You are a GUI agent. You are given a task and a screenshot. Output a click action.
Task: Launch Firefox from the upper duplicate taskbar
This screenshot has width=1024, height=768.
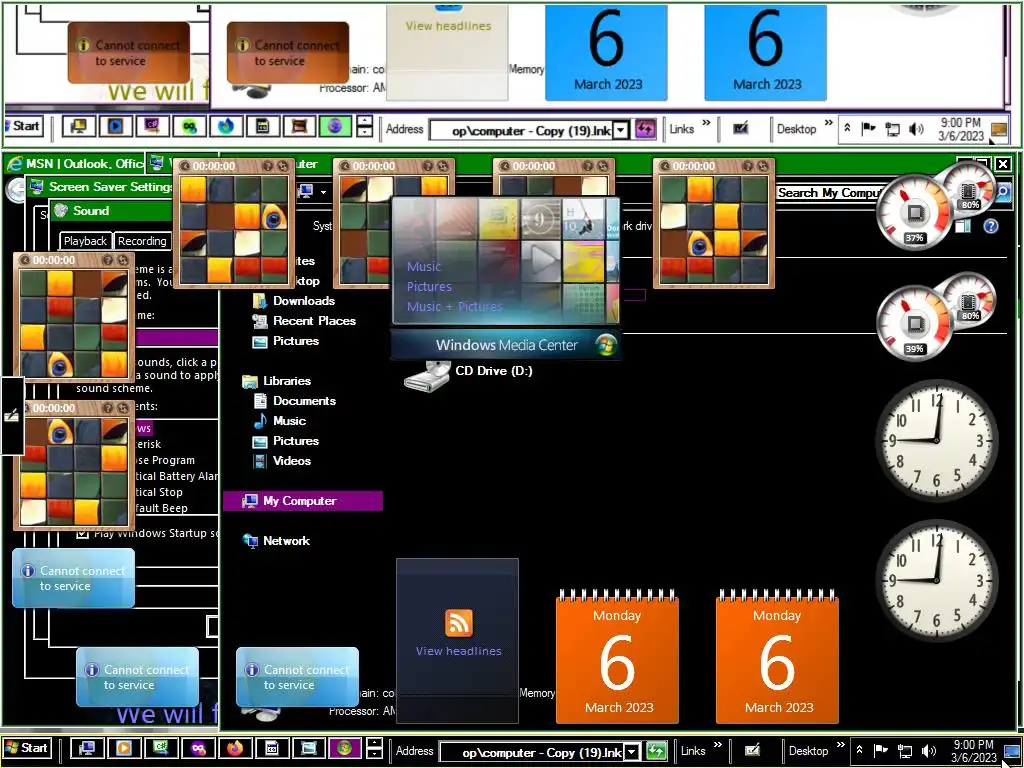(x=226, y=125)
